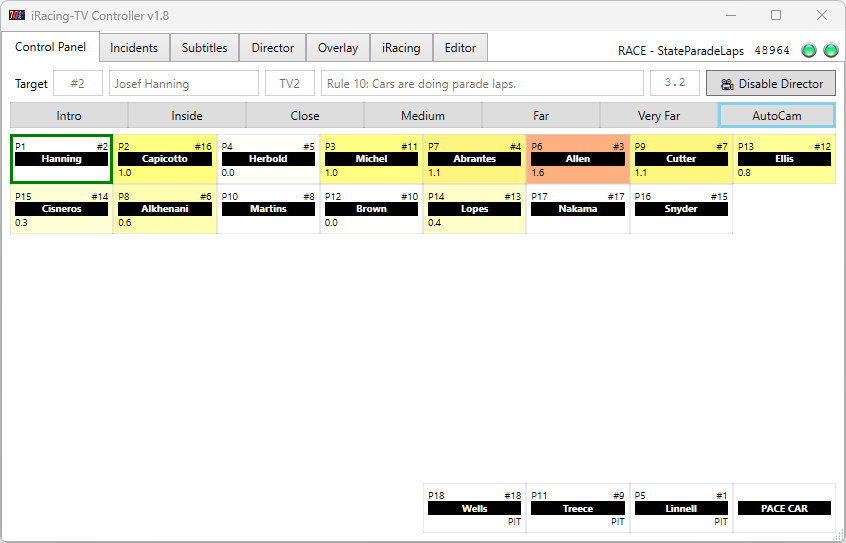Switch to the iRacing tab

pos(401,47)
